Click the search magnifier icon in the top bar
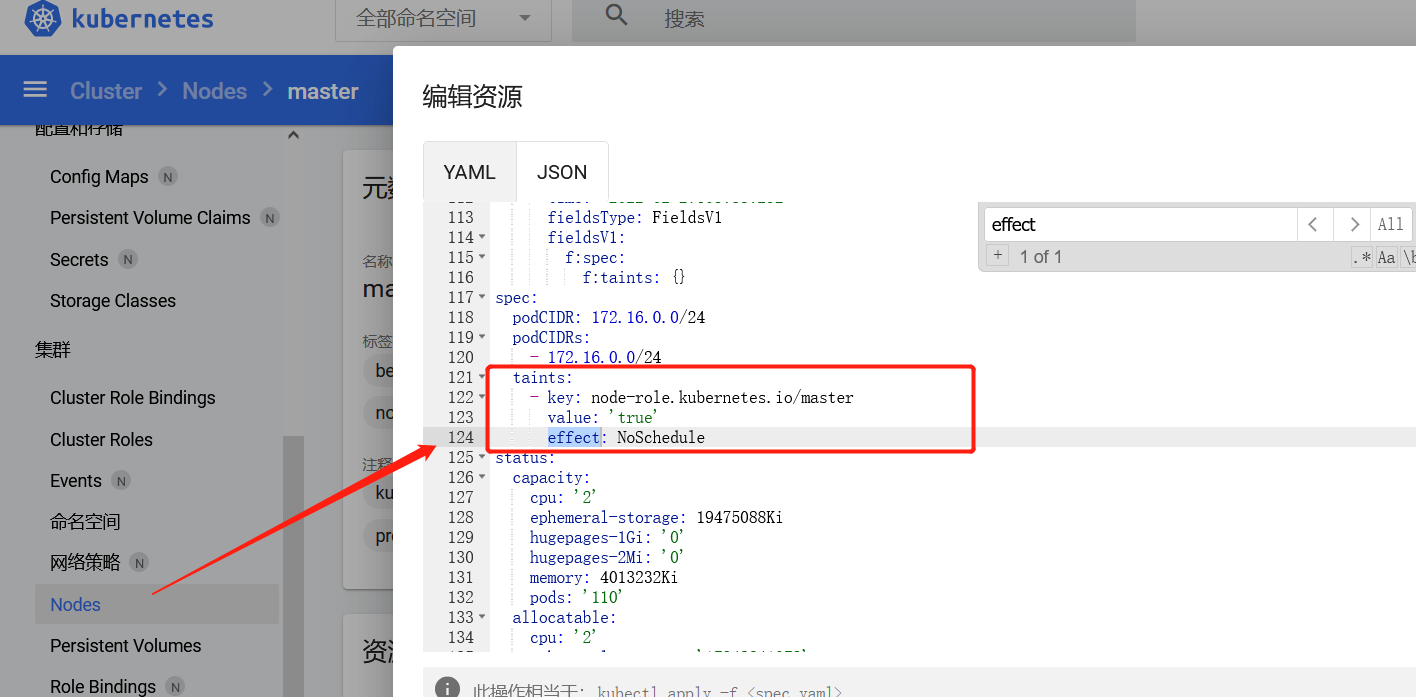 click(615, 16)
